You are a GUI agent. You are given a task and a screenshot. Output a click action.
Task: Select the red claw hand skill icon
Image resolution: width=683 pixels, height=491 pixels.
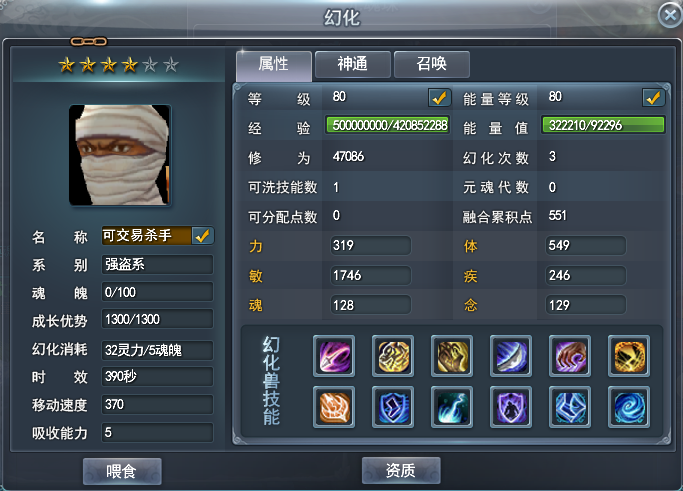[570, 356]
